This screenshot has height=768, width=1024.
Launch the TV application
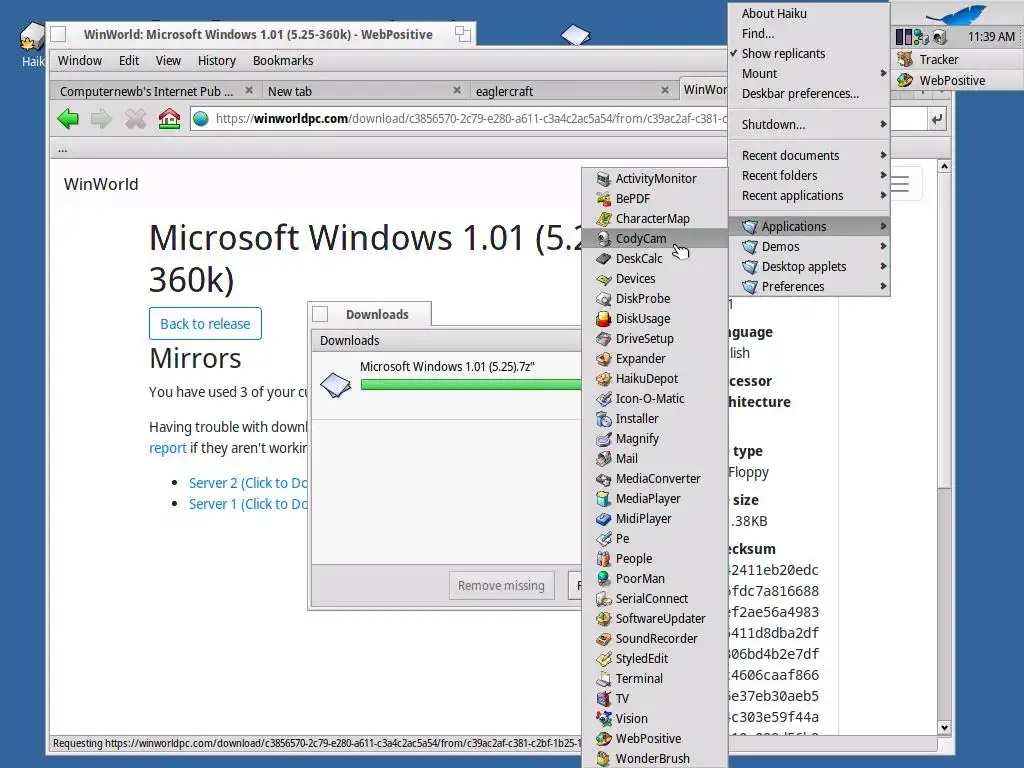click(x=654, y=699)
